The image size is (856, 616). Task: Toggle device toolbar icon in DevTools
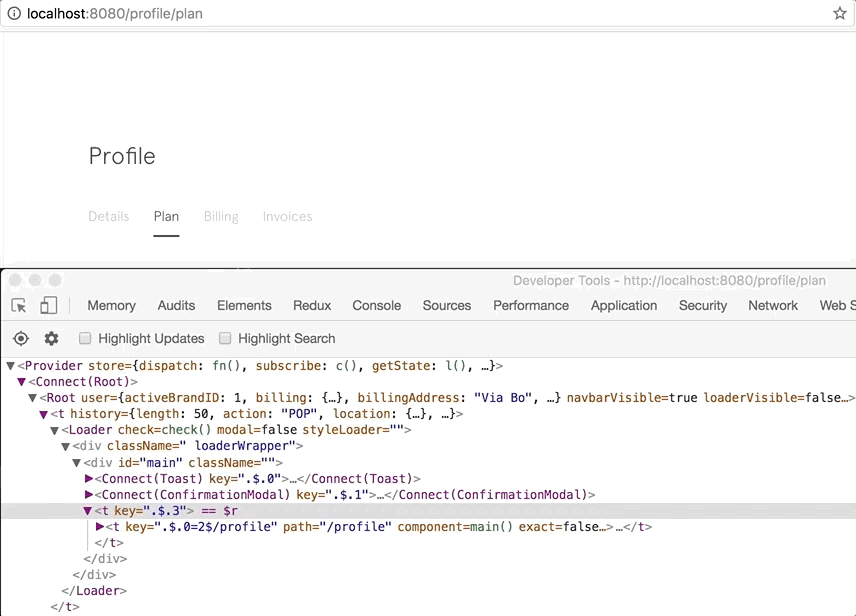49,305
